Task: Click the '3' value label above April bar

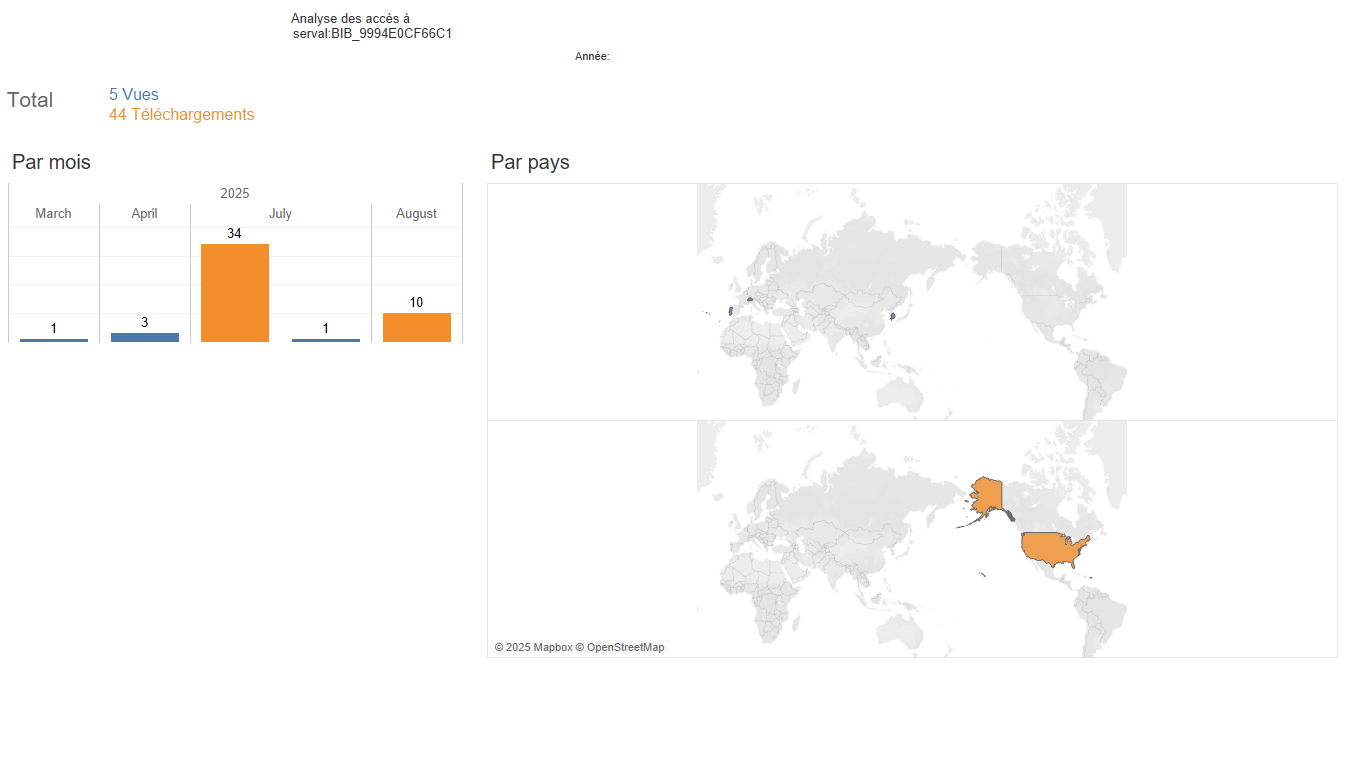Action: (145, 322)
